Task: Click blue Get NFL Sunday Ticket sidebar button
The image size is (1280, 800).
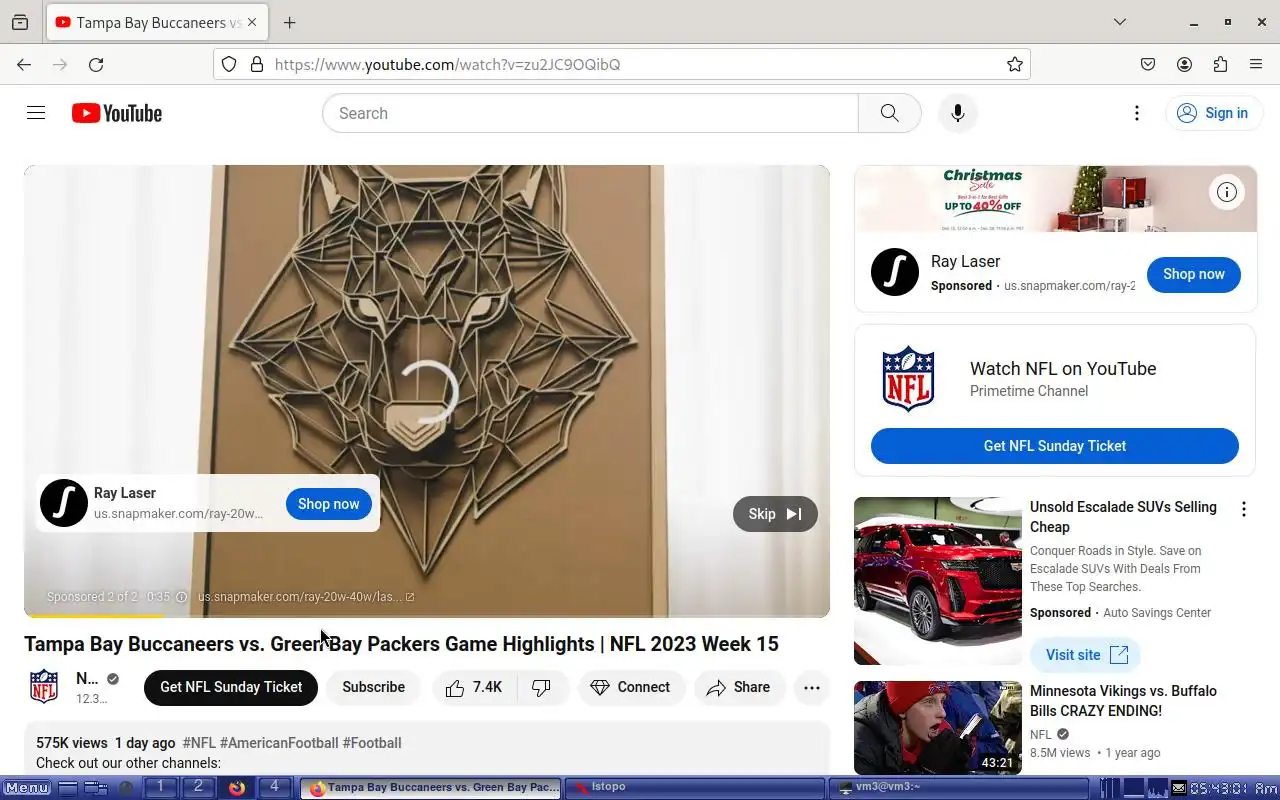Action: (x=1055, y=446)
